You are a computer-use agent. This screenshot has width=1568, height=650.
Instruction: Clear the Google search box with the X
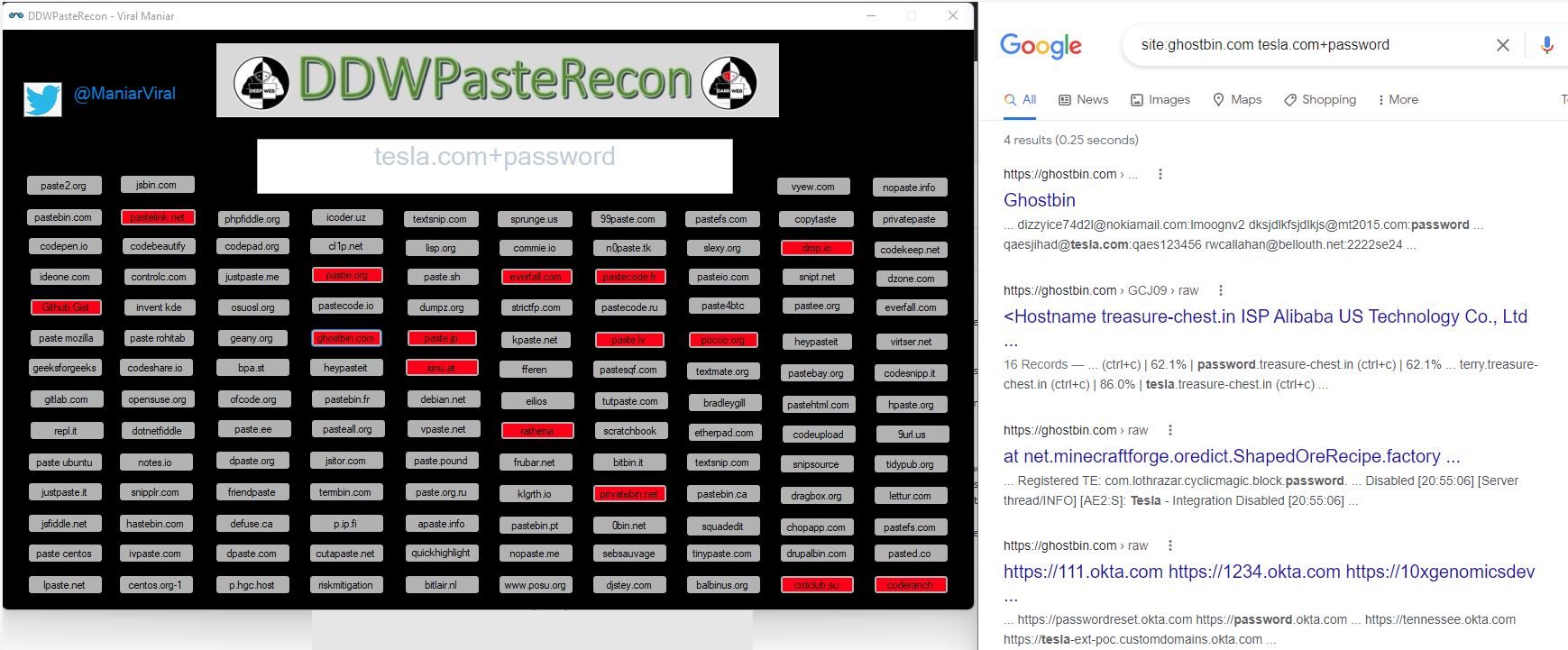pyautogui.click(x=1503, y=45)
